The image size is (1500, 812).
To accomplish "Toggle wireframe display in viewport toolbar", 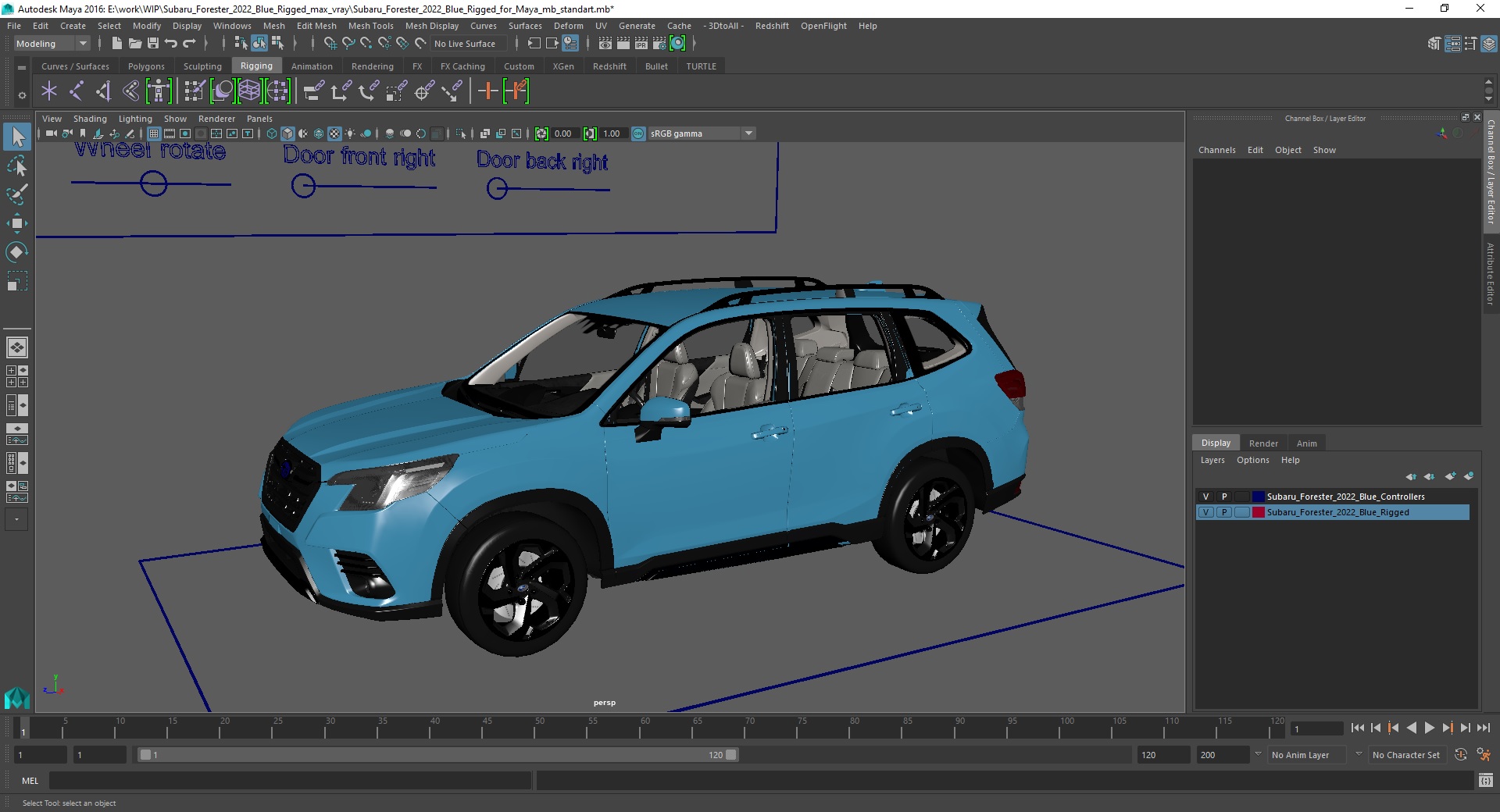I will click(271, 134).
